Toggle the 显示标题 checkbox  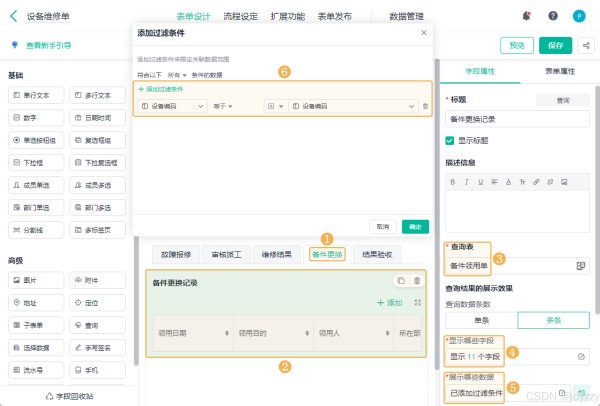coord(450,141)
